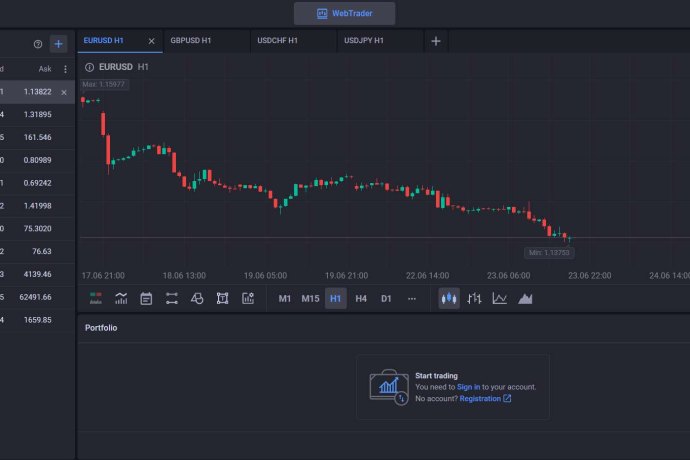Viewport: 690px width, 460px height.
Task: Open the economic calendar icon
Action: pos(146,298)
